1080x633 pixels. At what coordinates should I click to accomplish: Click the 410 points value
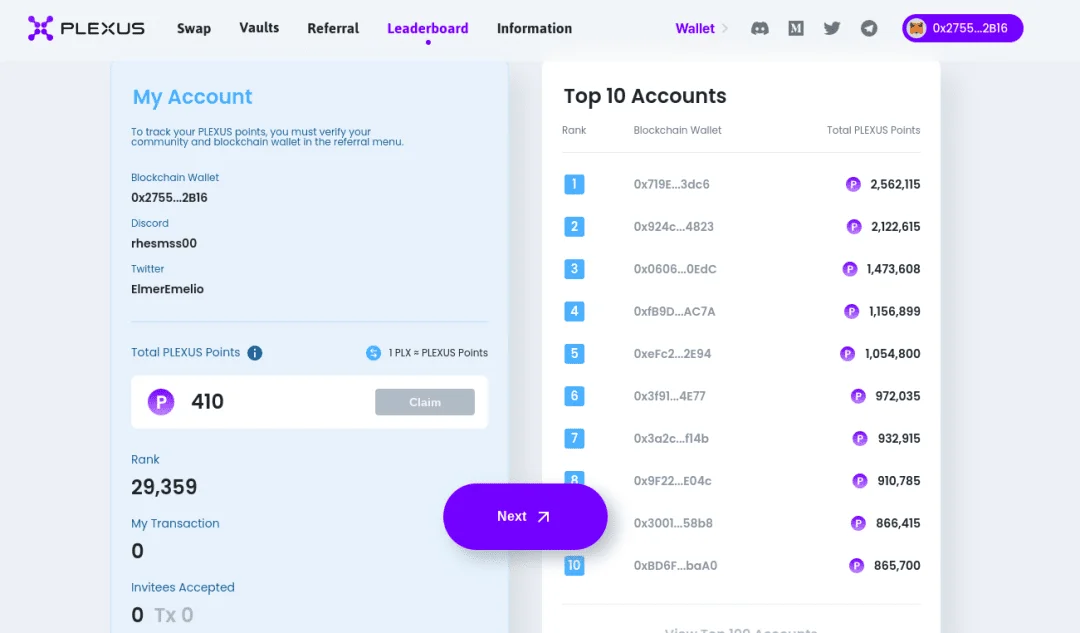point(207,402)
